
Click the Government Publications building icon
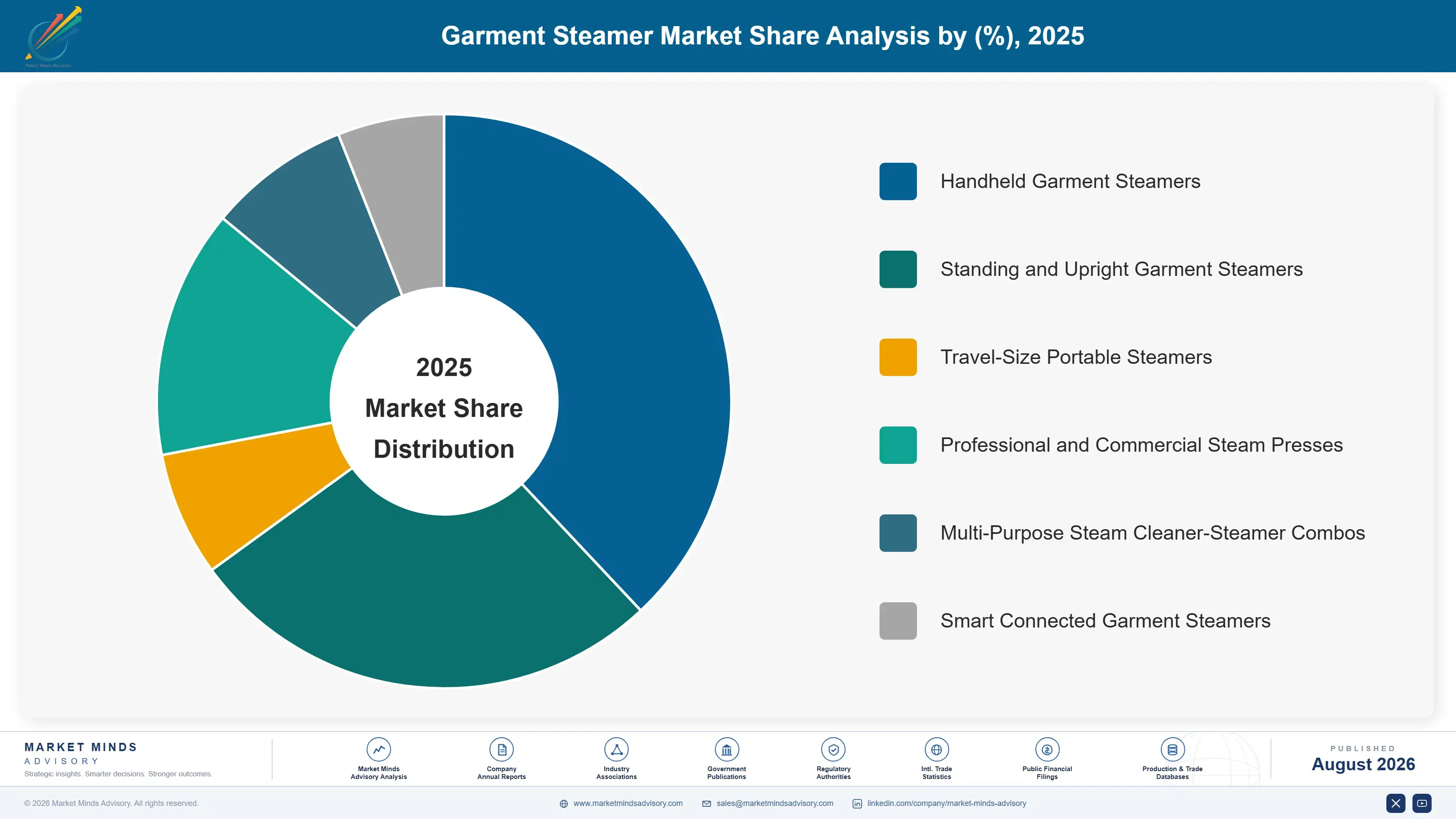[726, 749]
